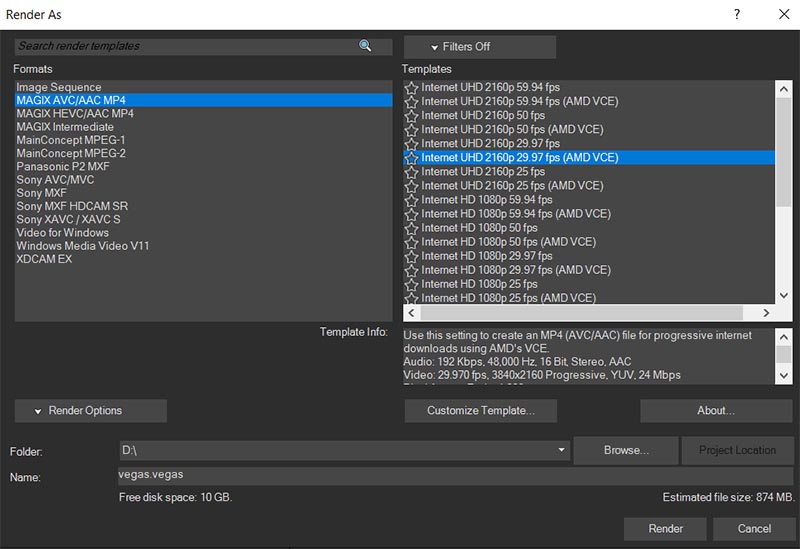Screen dimensions: 800x549
Task: Click the search magnifier icon
Action: click(365, 46)
